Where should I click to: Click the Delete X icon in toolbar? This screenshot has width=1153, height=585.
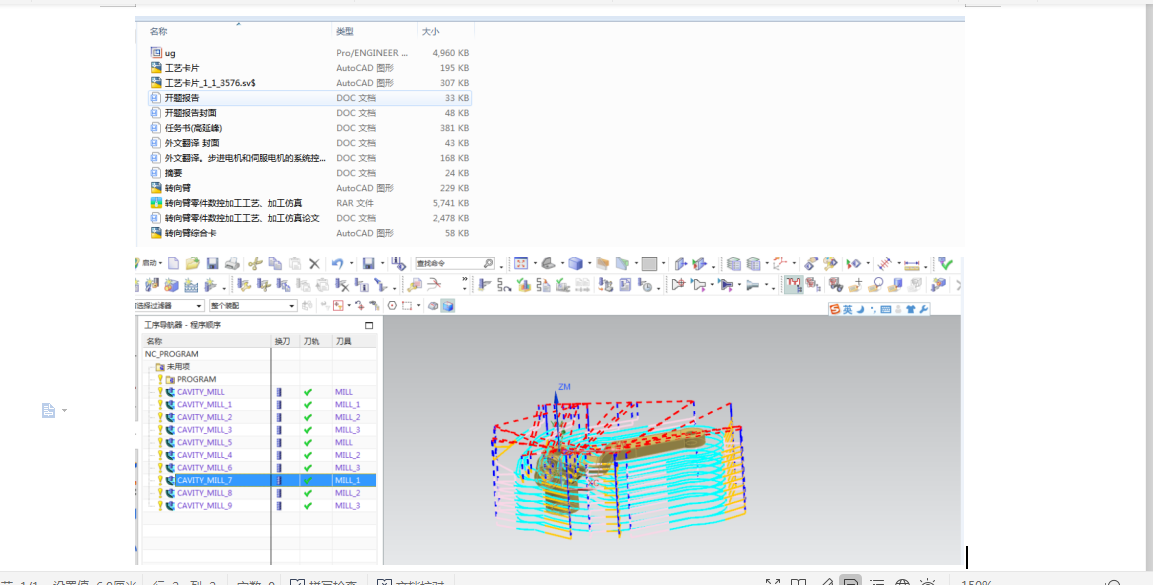coord(314,264)
